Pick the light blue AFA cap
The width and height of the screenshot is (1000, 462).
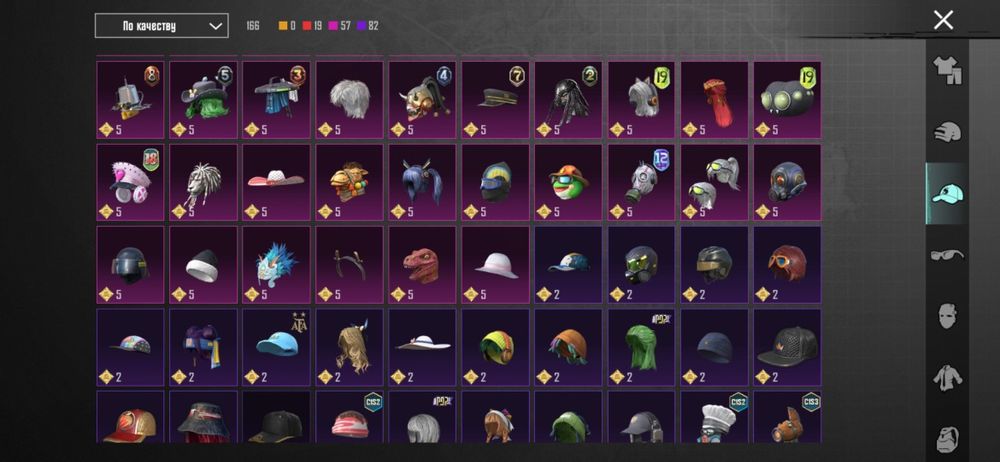click(x=276, y=348)
